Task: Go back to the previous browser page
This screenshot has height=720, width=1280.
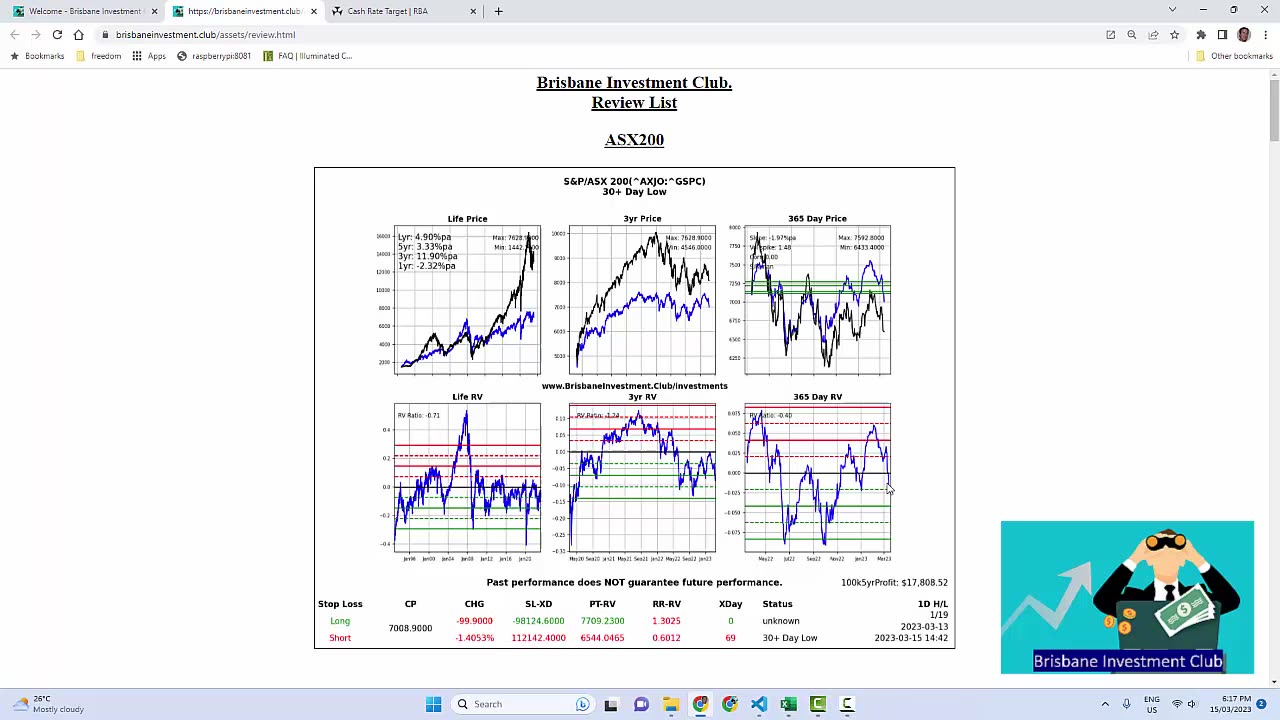Action: tap(15, 35)
